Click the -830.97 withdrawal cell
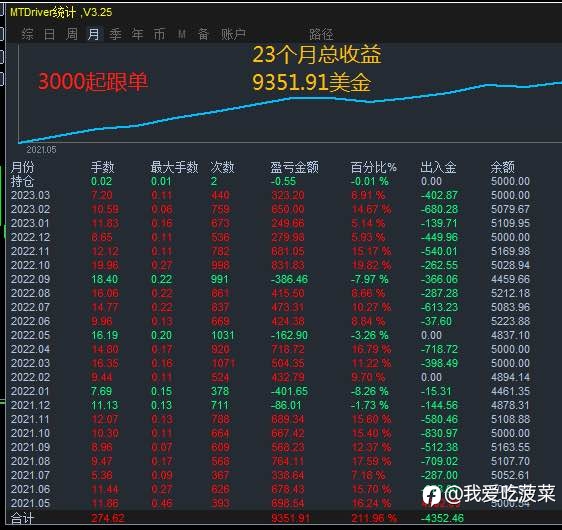Image resolution: width=562 pixels, height=530 pixels. pyautogui.click(x=439, y=433)
